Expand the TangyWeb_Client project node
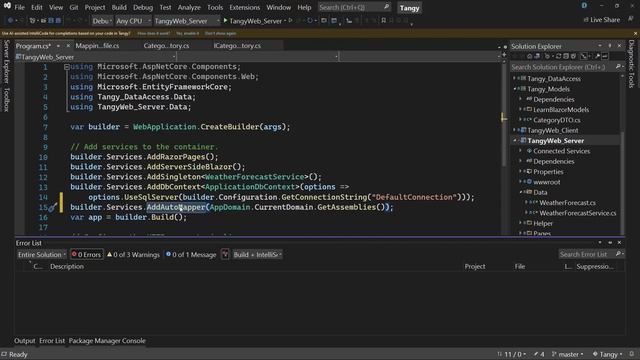Screen dimensions: 640x360 coord(515,130)
